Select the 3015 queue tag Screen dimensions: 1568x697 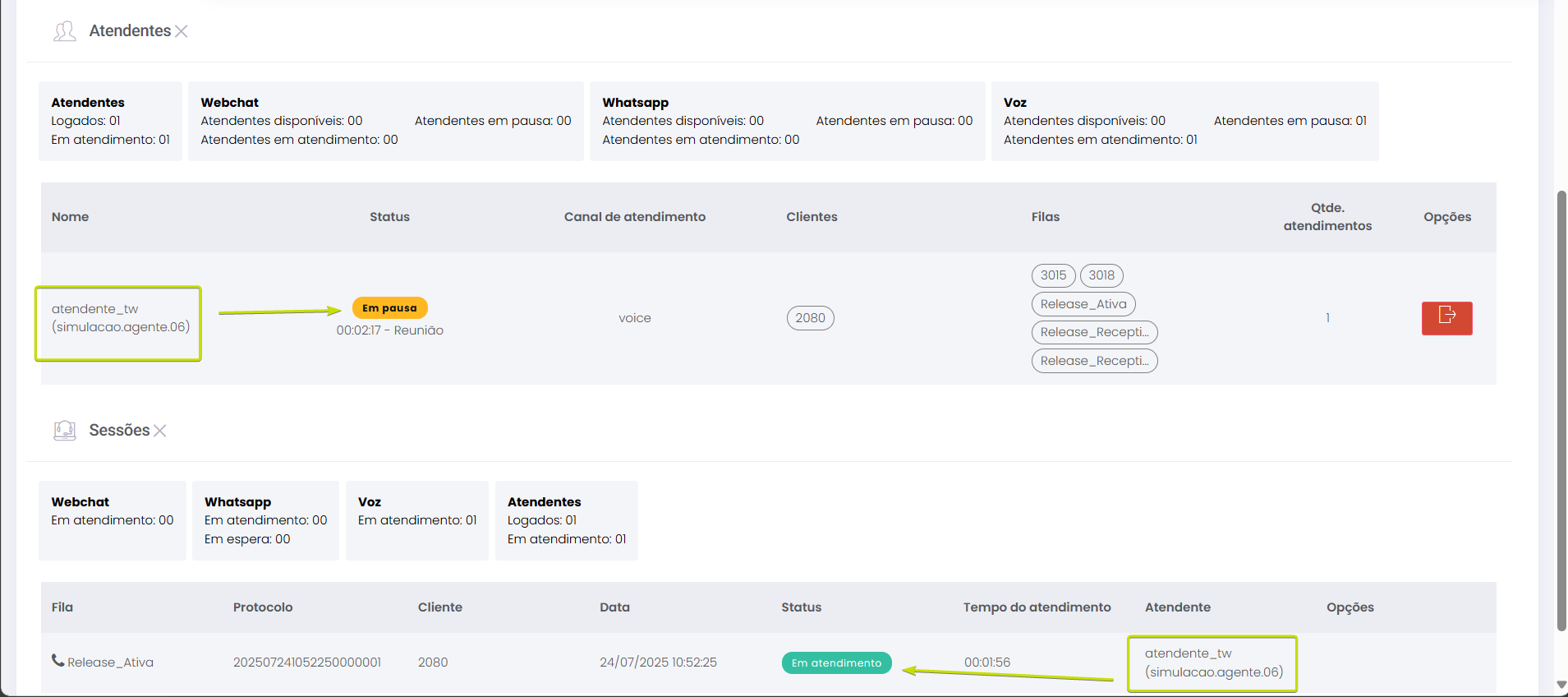pos(1053,275)
